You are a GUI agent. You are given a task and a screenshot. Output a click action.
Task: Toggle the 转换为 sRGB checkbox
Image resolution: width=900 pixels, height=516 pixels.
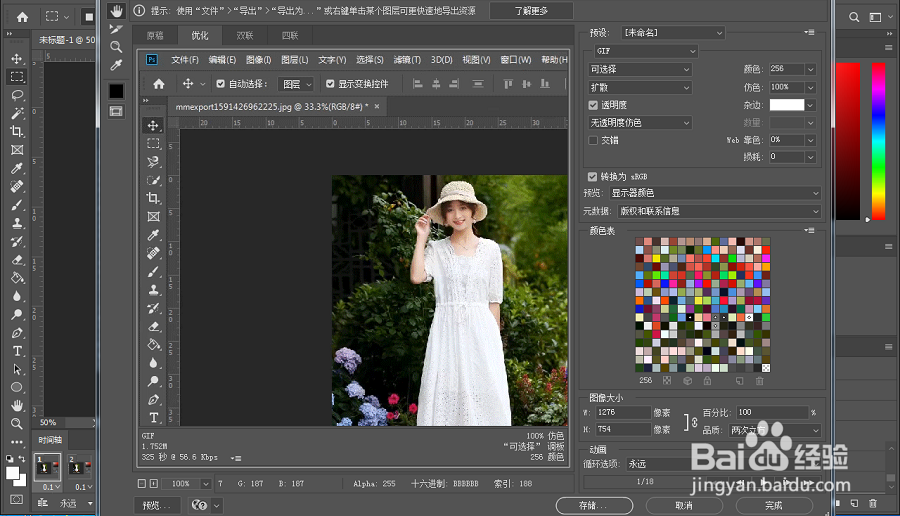click(x=592, y=177)
